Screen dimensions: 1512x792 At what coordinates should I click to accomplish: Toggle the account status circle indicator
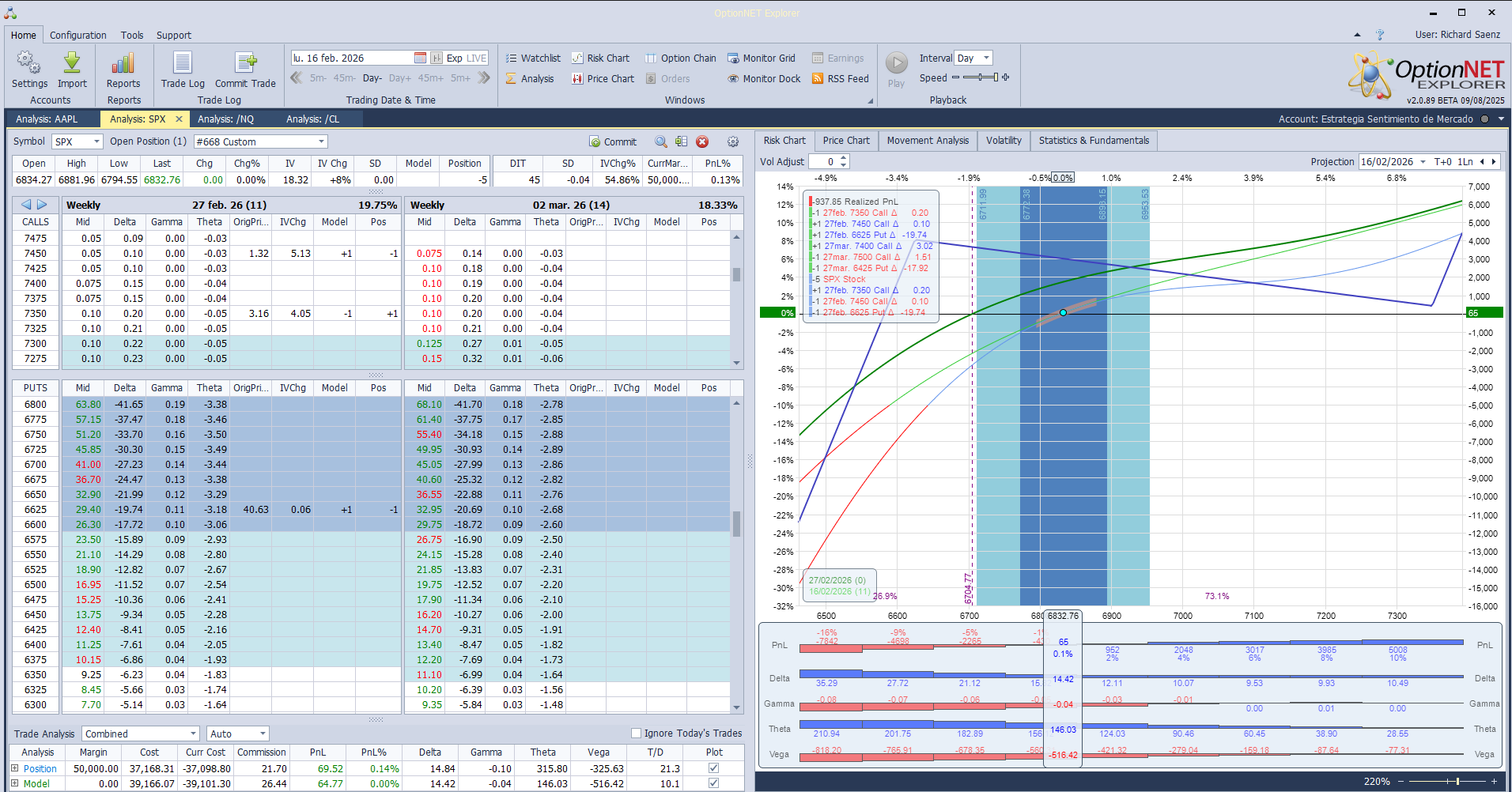[1484, 119]
